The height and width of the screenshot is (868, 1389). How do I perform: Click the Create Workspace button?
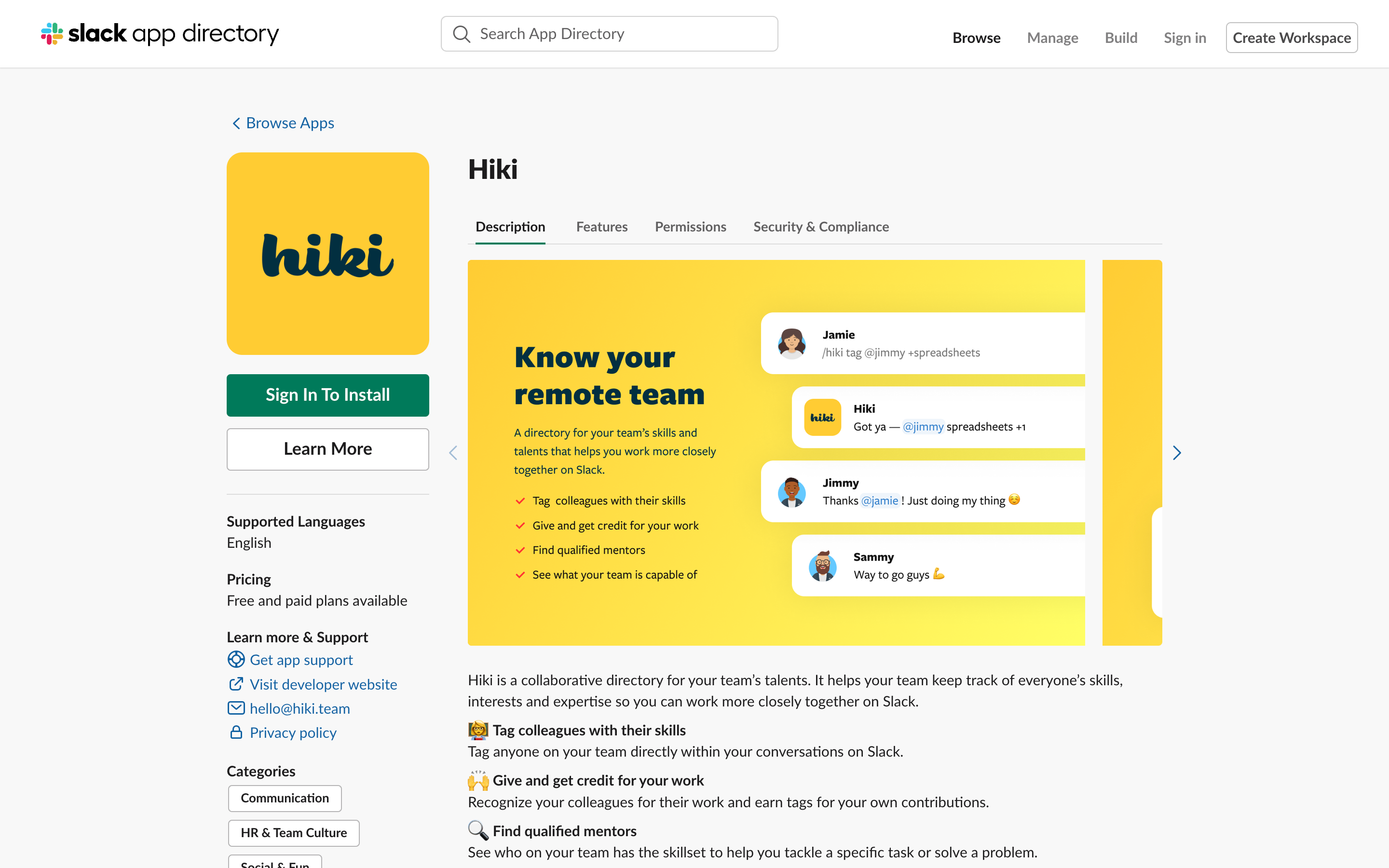coord(1292,38)
